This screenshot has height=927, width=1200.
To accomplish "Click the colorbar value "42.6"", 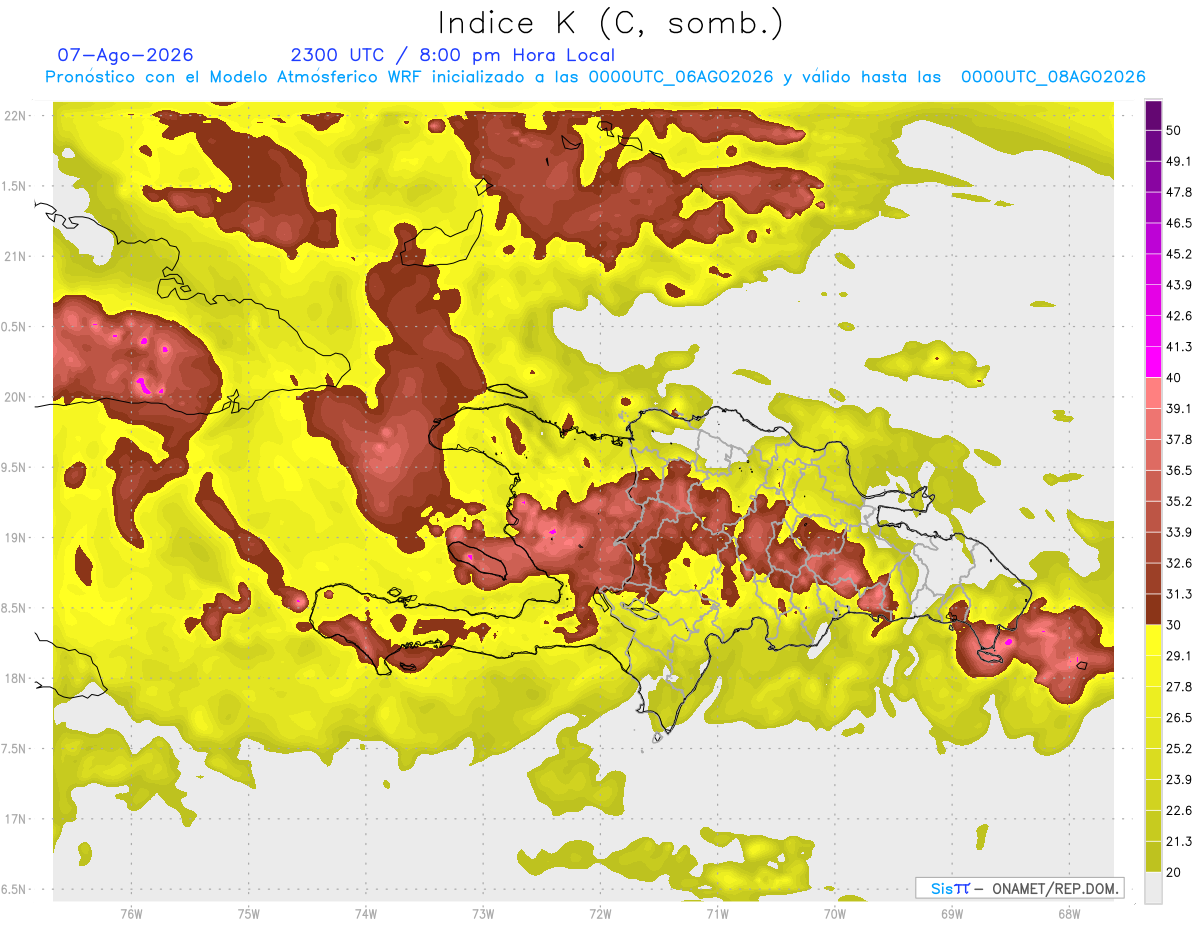I will pos(1179,316).
